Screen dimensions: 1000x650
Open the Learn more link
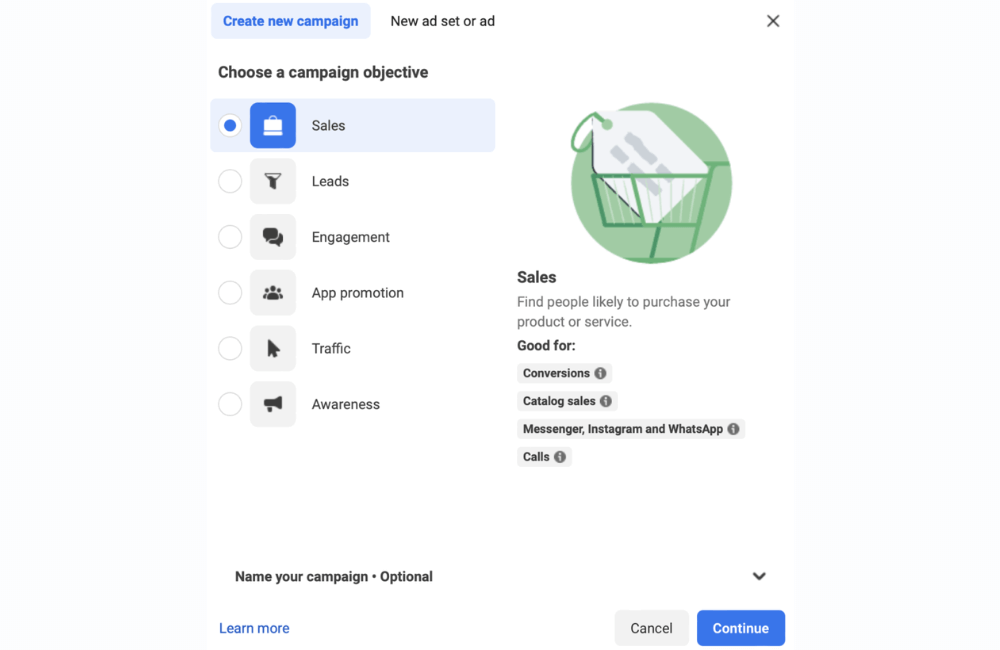[254, 628]
